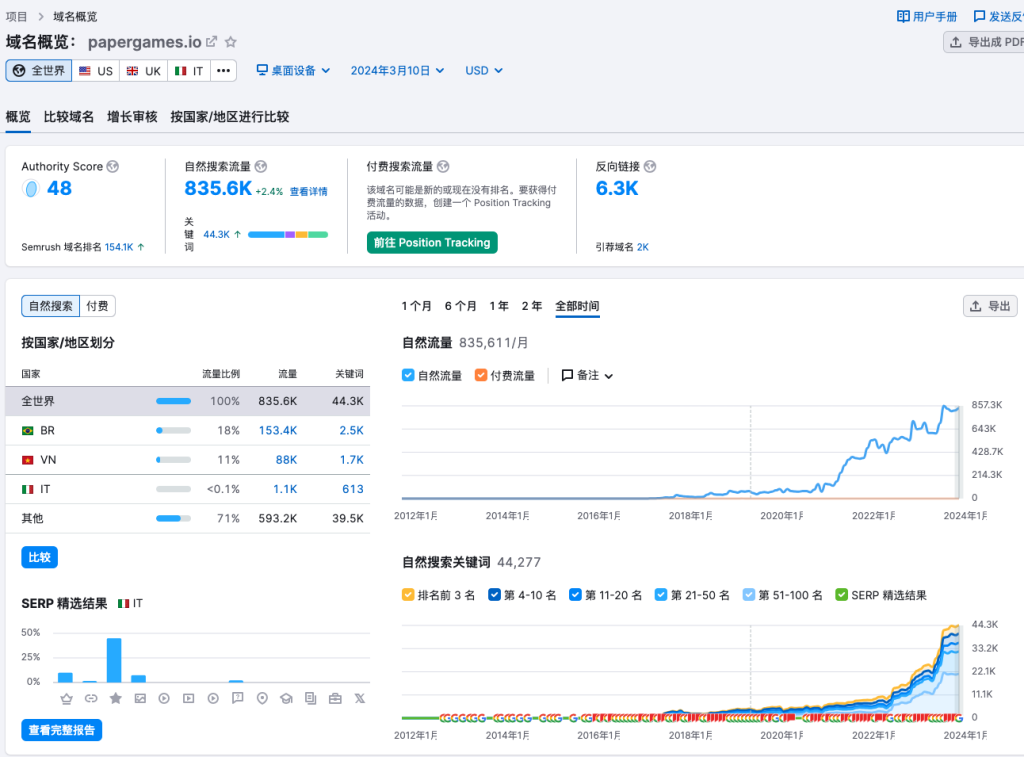This screenshot has width=1024, height=757.
Task: Select the US country filter
Action: click(x=95, y=71)
